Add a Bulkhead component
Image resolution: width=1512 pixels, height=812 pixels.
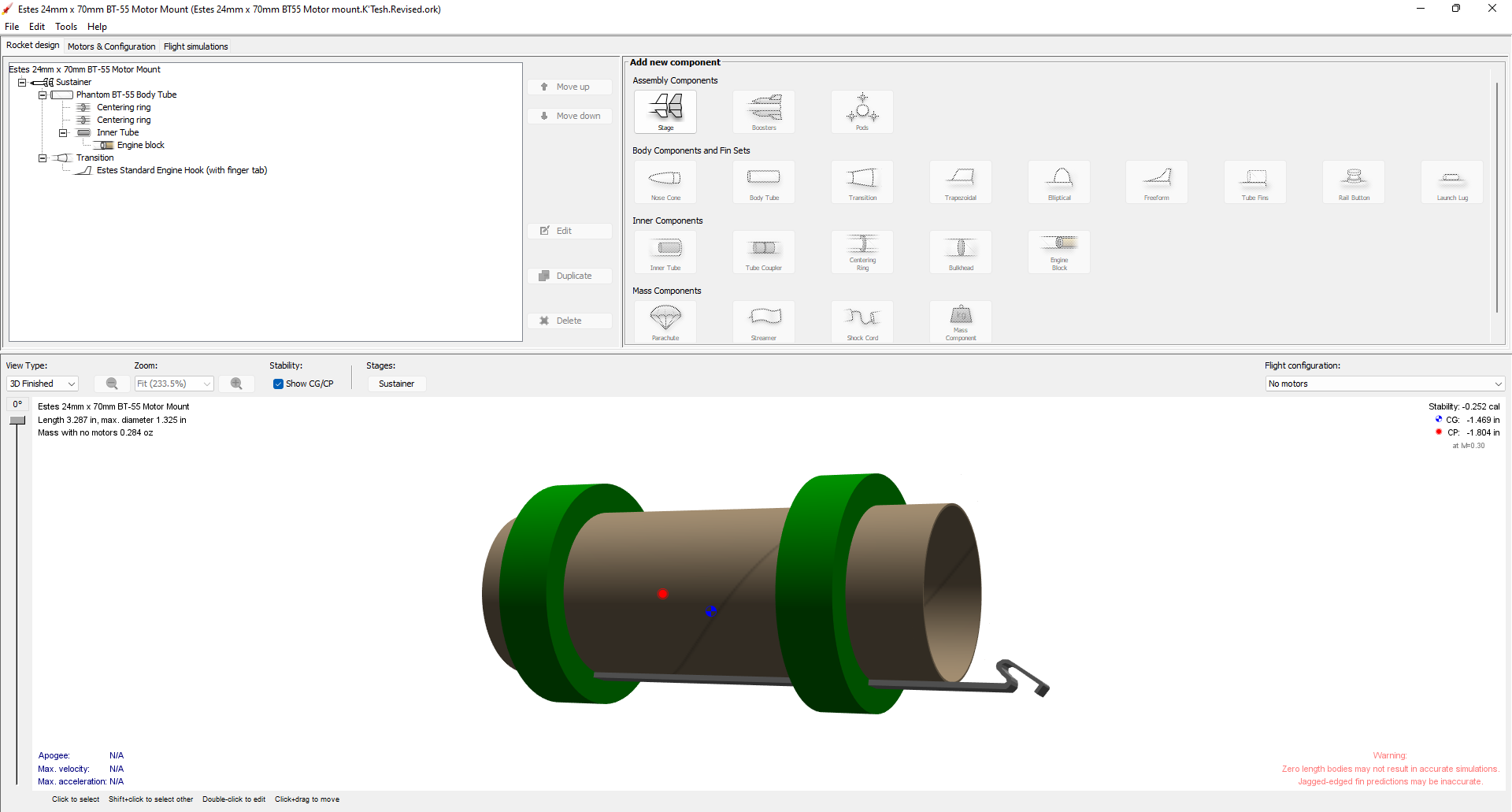961,252
